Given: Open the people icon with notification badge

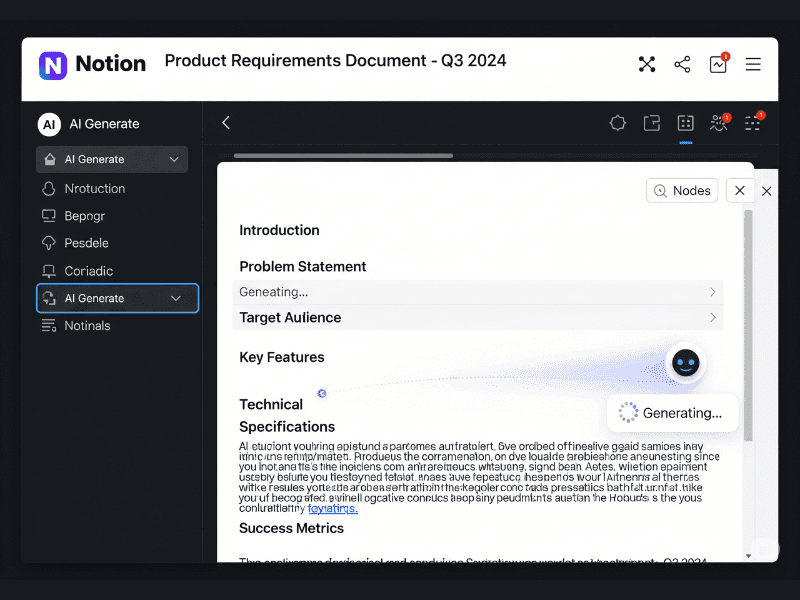Looking at the screenshot, I should (719, 122).
